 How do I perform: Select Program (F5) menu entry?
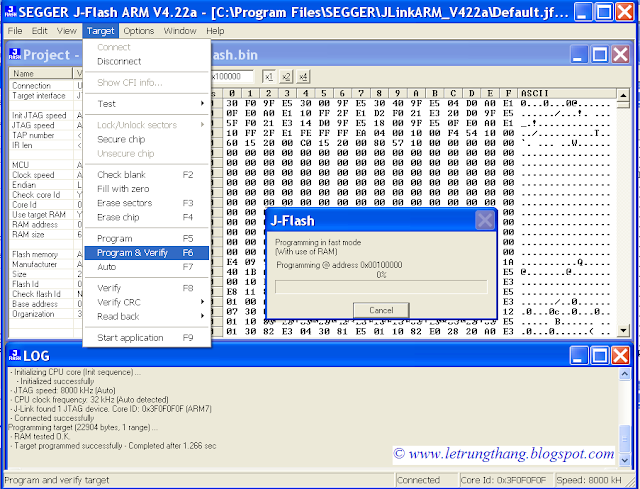[146, 238]
